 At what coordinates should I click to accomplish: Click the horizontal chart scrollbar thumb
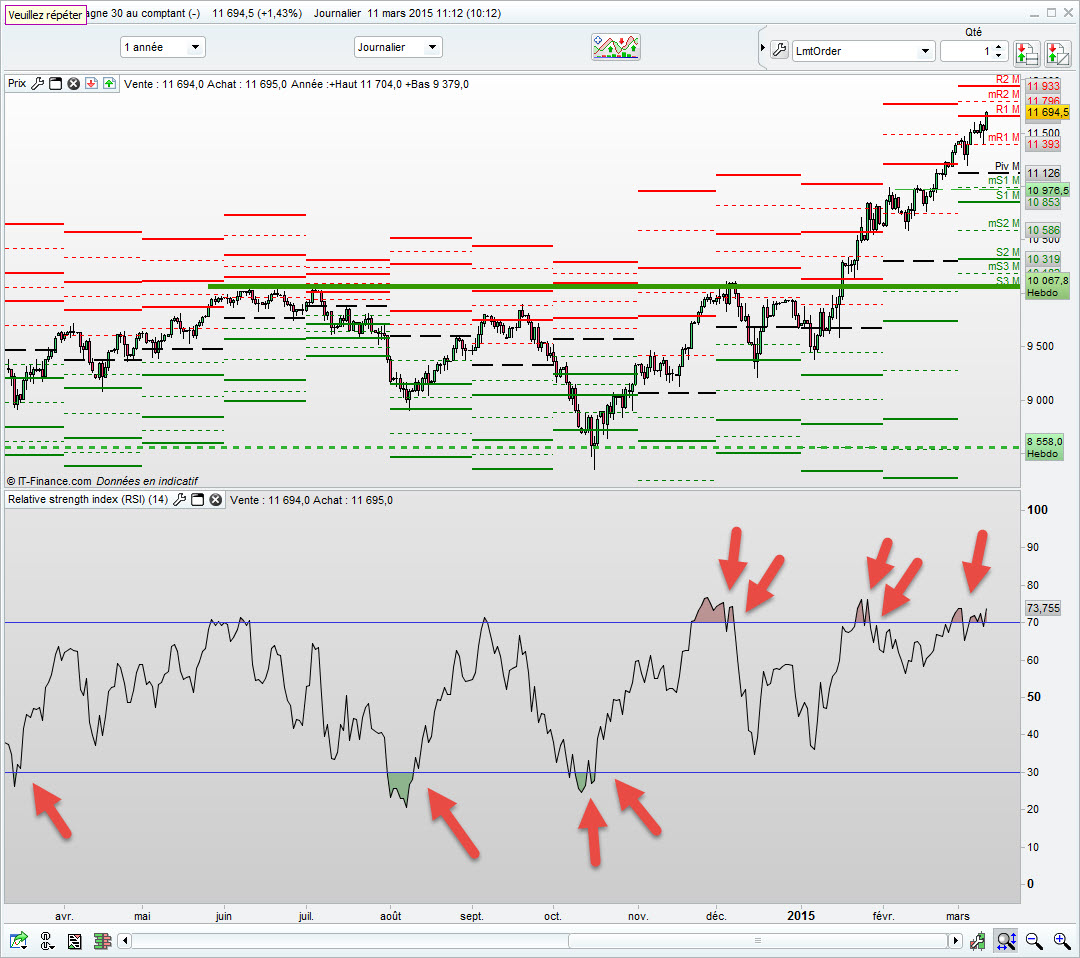(758, 940)
